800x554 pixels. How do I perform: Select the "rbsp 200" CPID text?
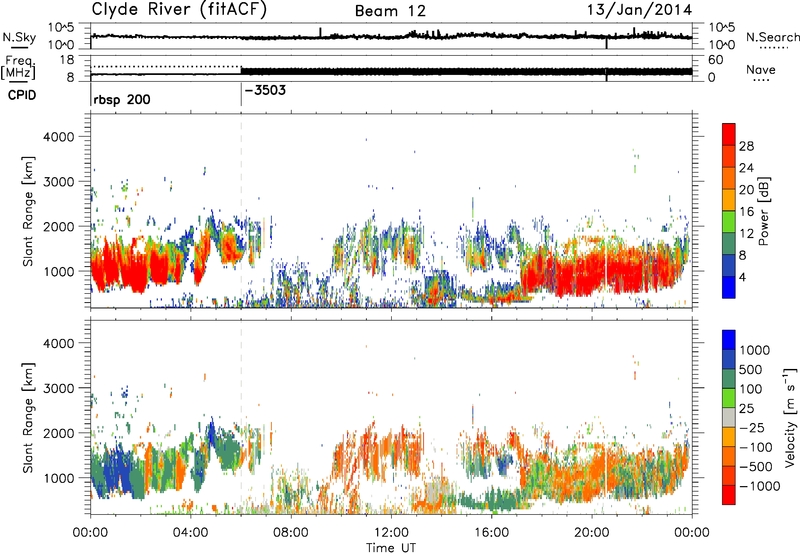coord(122,99)
